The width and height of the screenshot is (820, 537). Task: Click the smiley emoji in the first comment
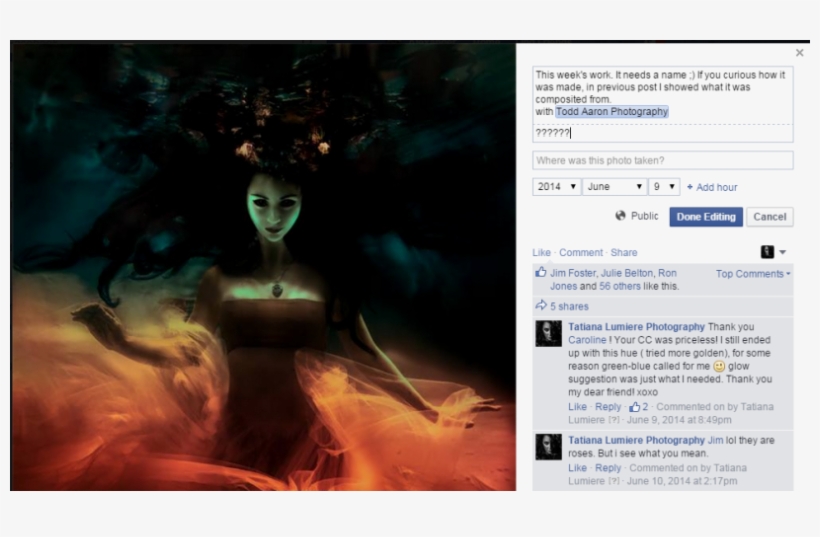(719, 367)
